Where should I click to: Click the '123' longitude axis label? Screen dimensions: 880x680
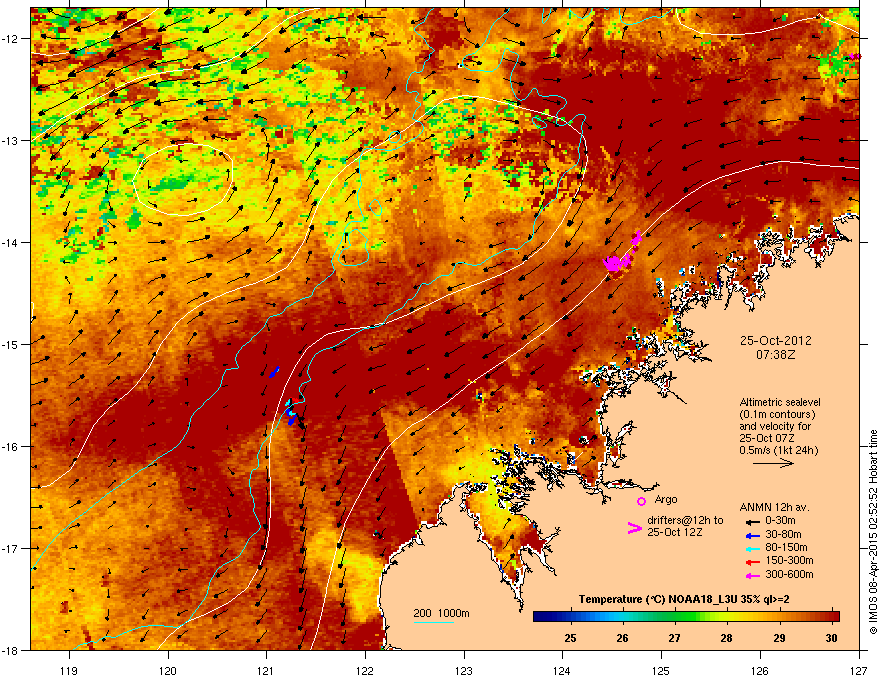[x=464, y=670]
